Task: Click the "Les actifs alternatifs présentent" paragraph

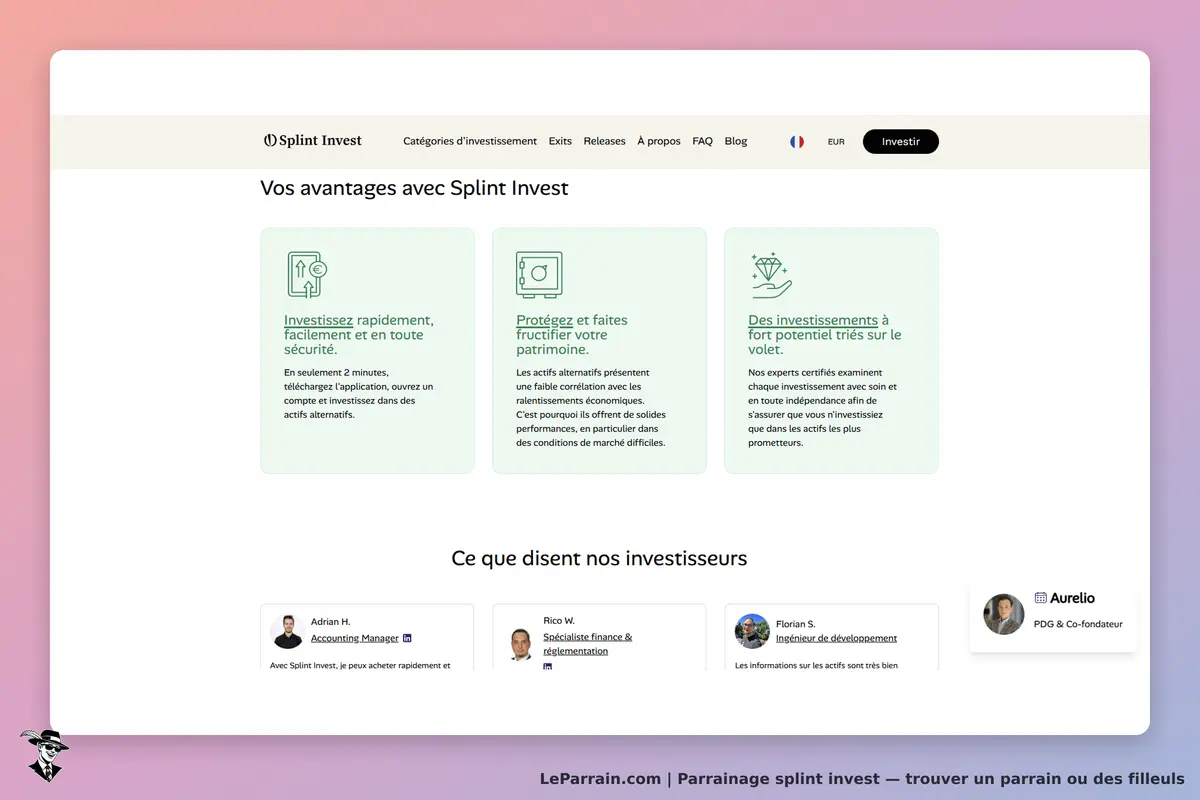Action: click(591, 407)
